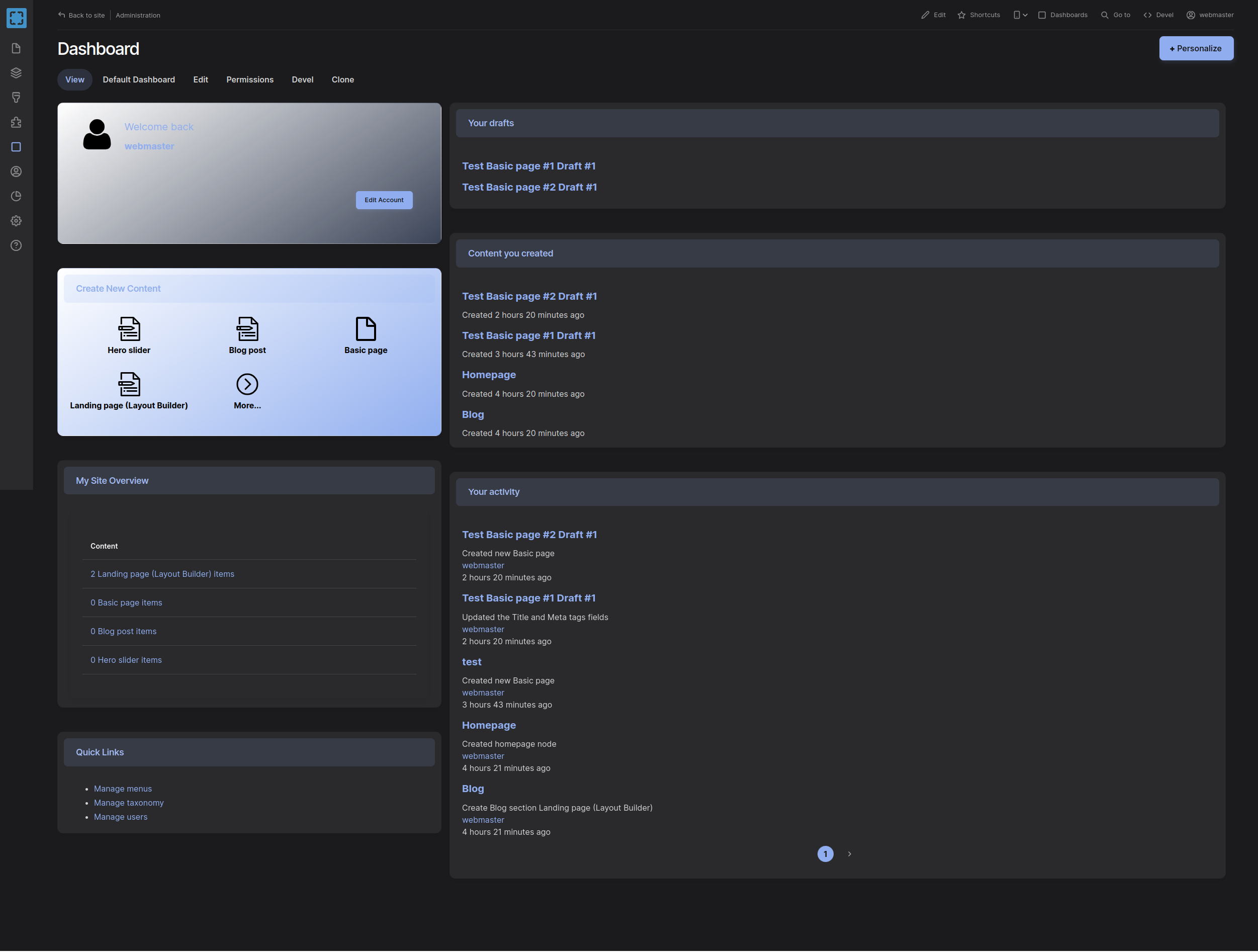Open the Clone tab
Viewport: 1258px width, 952px height.
tap(342, 79)
